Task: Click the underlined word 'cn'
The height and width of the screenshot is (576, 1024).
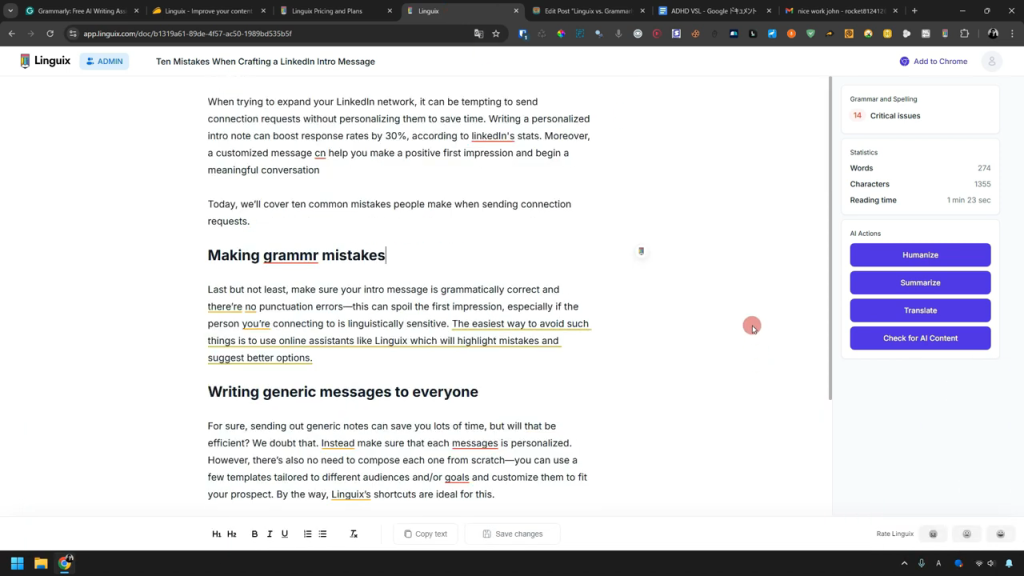Action: (x=320, y=153)
